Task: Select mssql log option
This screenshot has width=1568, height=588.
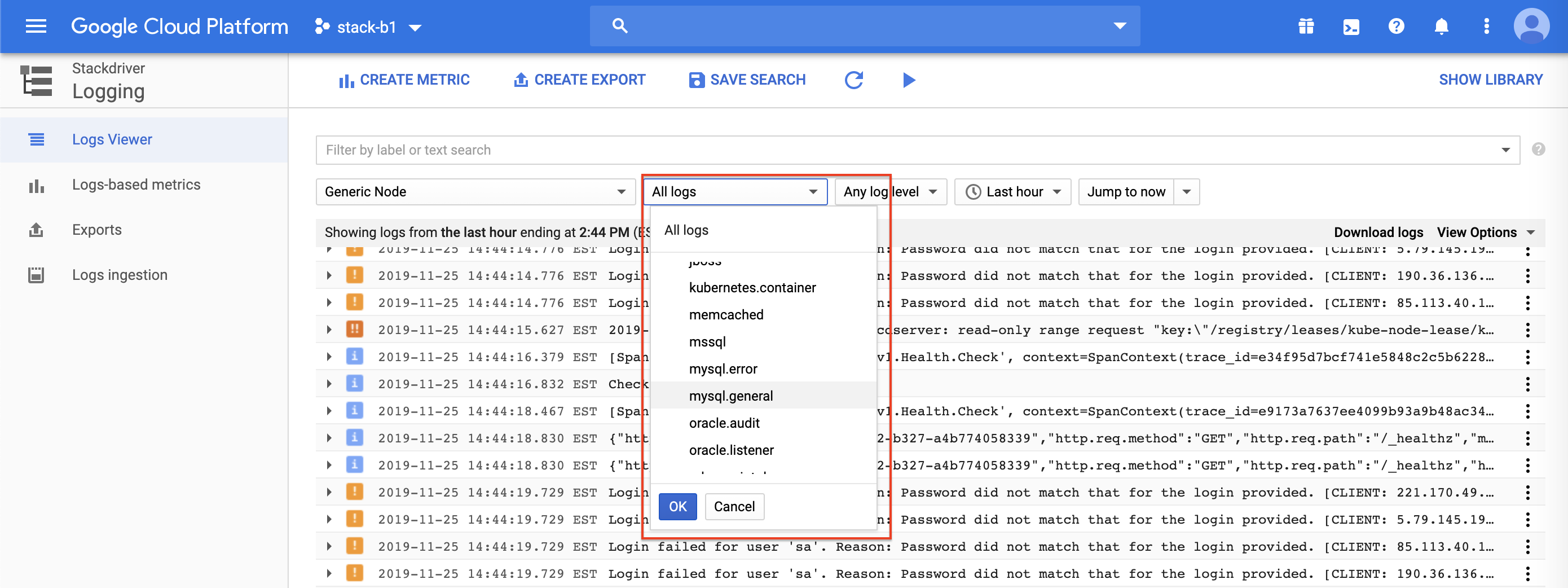Action: point(763,341)
